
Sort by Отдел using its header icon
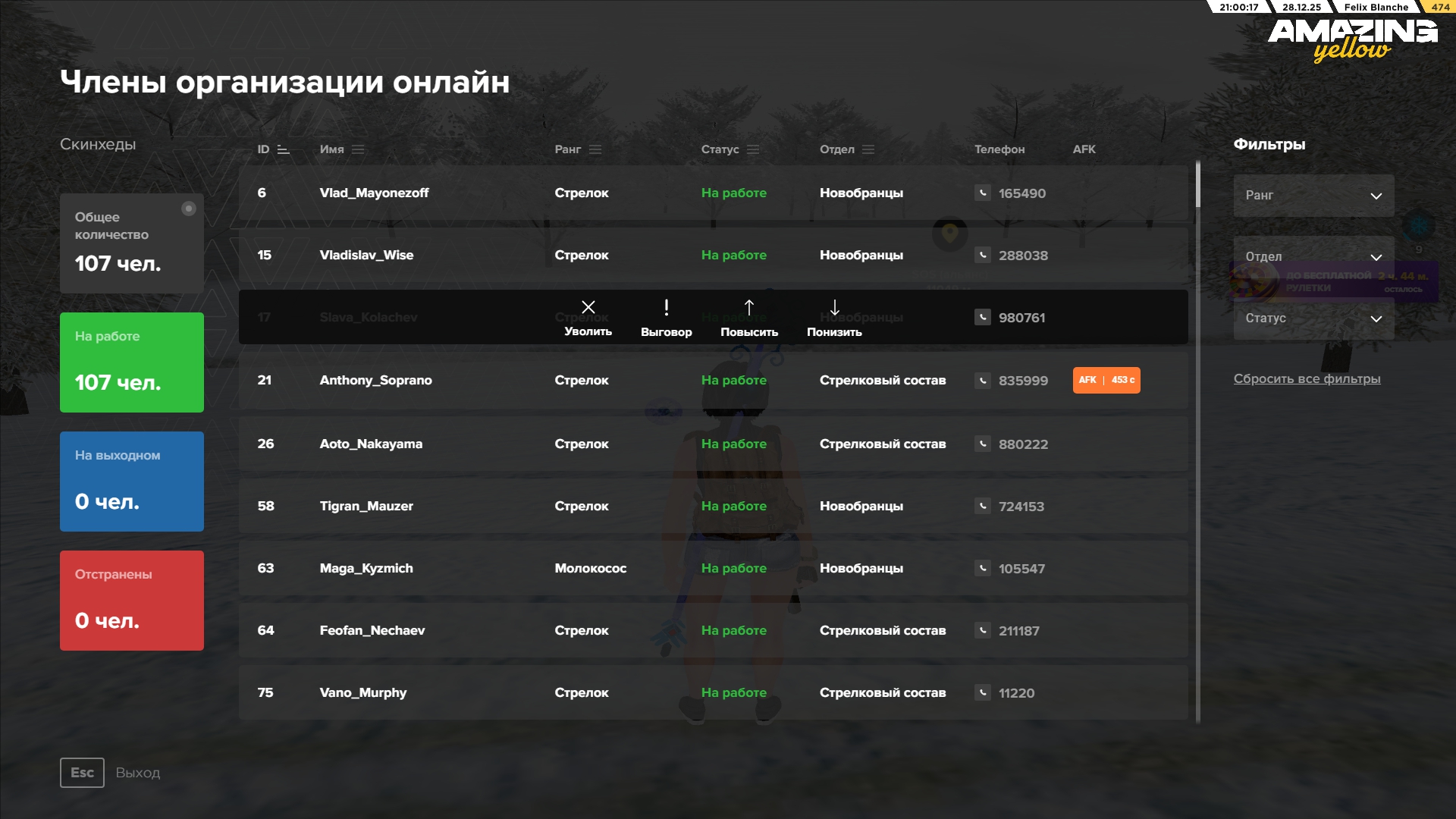[x=868, y=149]
